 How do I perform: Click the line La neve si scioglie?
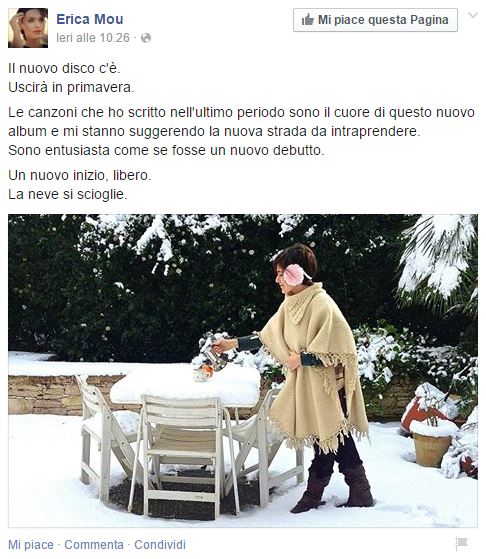tap(68, 194)
